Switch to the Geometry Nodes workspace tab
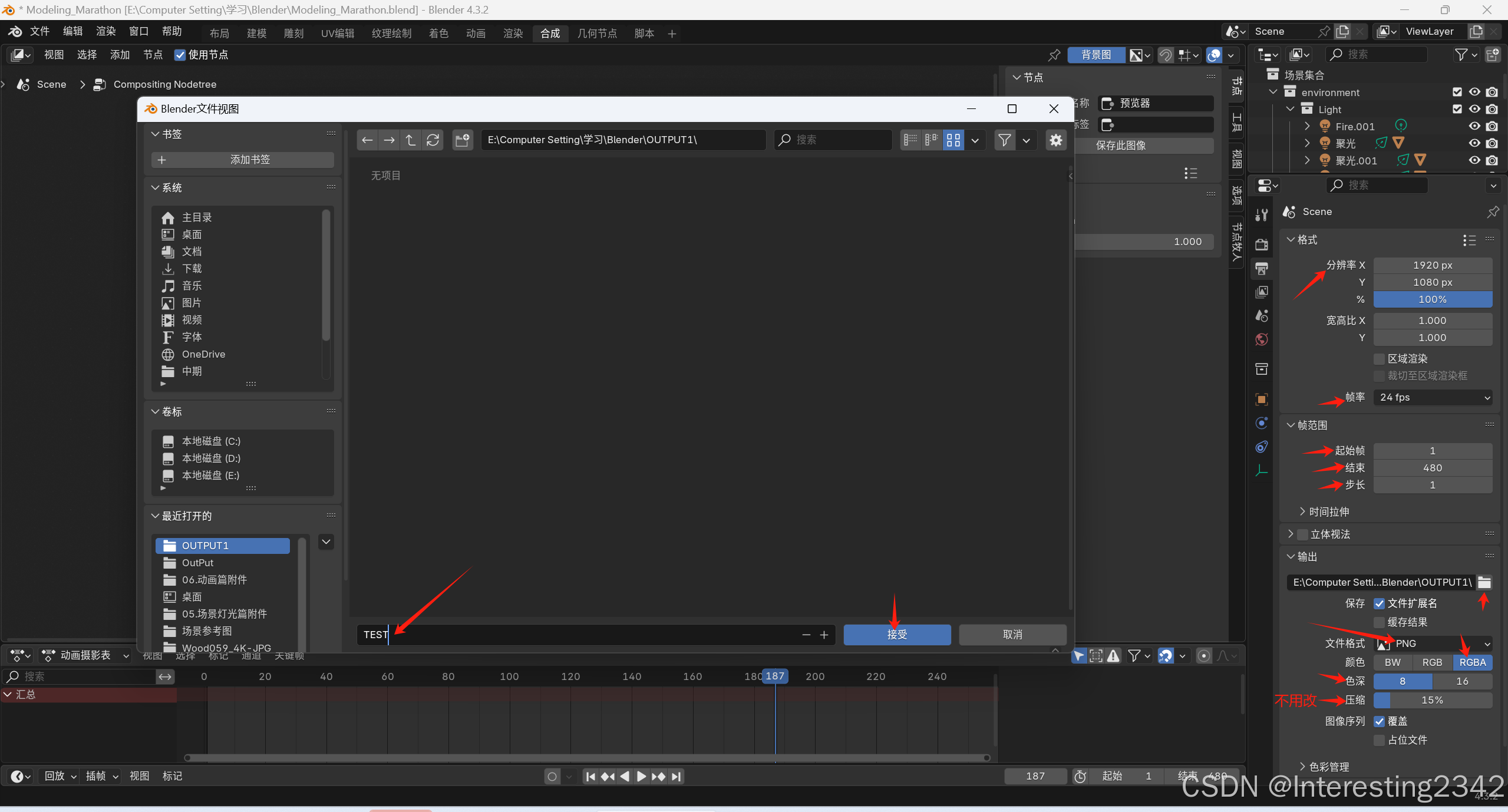Image resolution: width=1508 pixels, height=812 pixels. [596, 34]
